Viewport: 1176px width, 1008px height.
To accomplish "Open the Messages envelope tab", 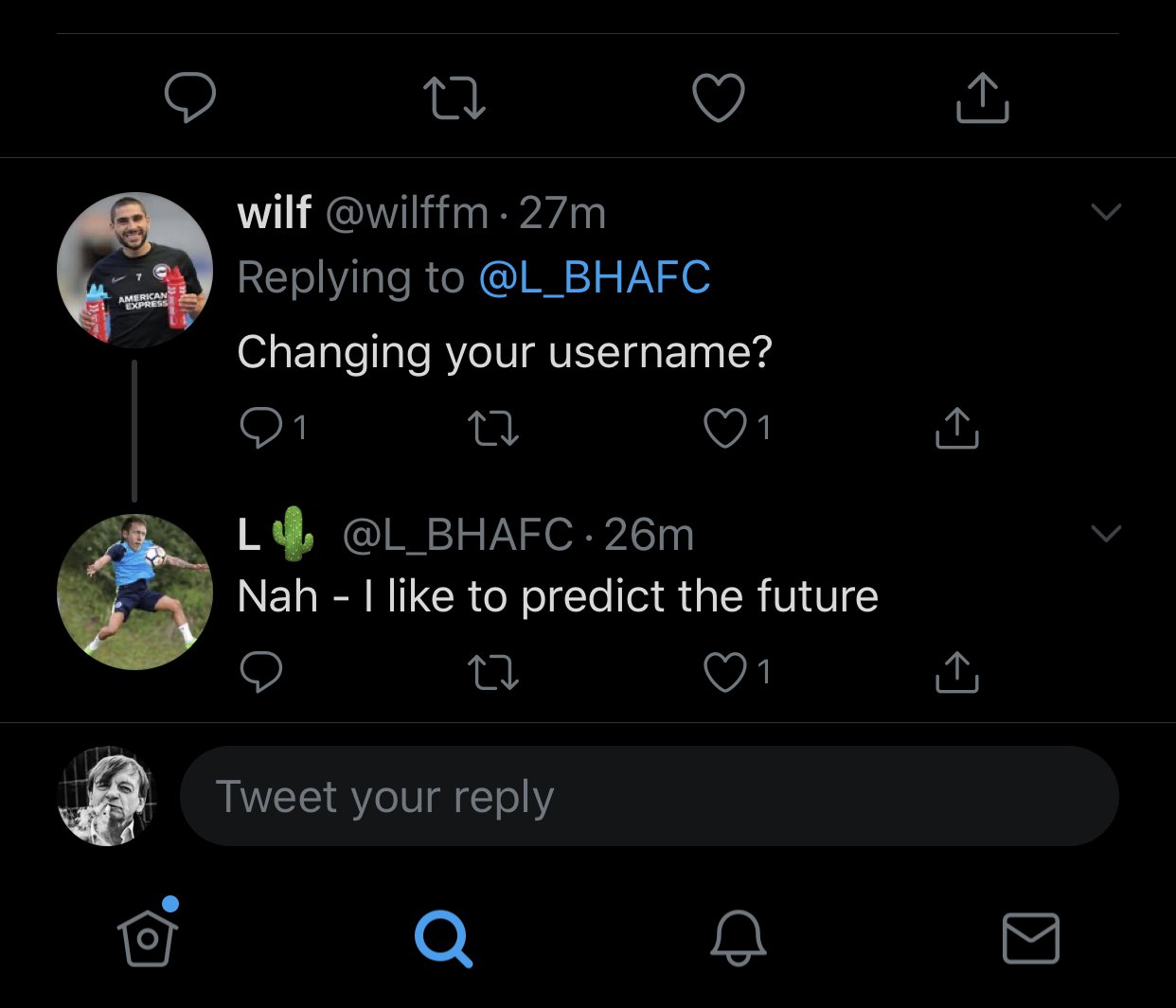I will point(1030,937).
